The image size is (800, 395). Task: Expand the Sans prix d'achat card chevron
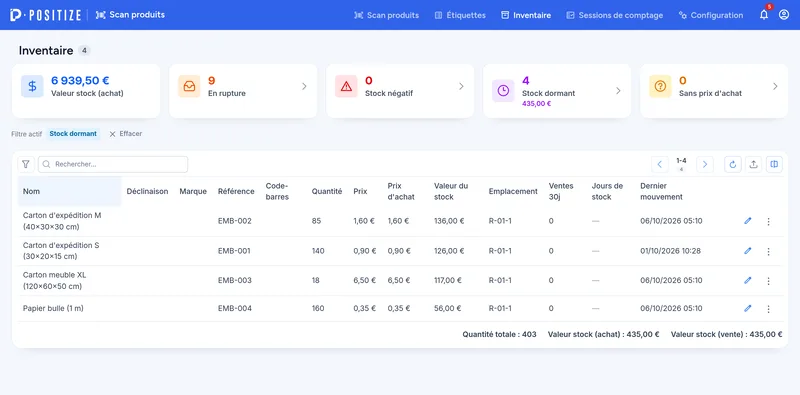click(775, 86)
